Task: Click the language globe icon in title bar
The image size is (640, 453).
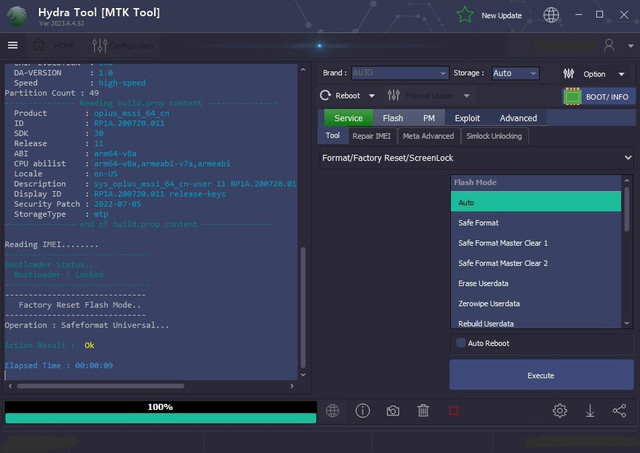Action: (x=551, y=15)
